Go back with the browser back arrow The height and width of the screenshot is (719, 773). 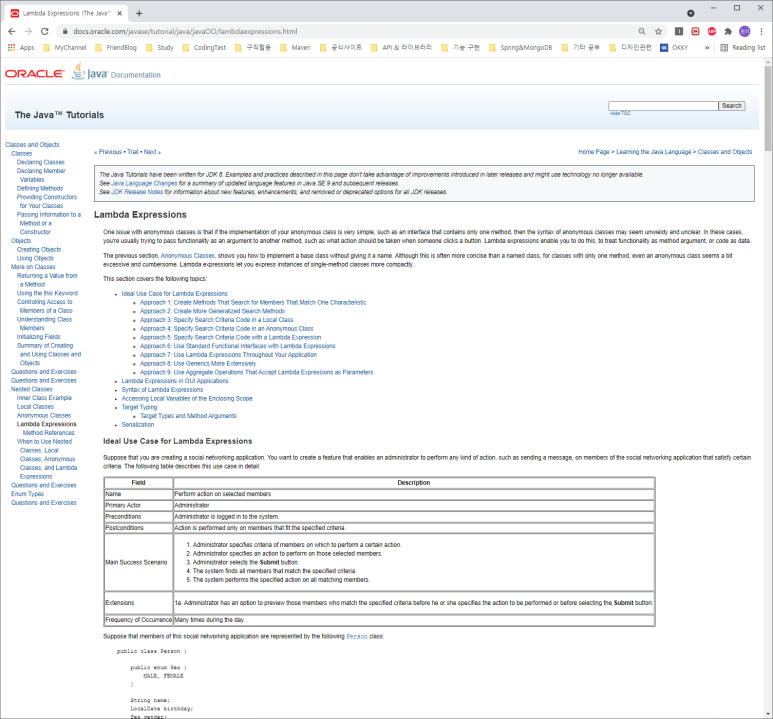pos(12,31)
